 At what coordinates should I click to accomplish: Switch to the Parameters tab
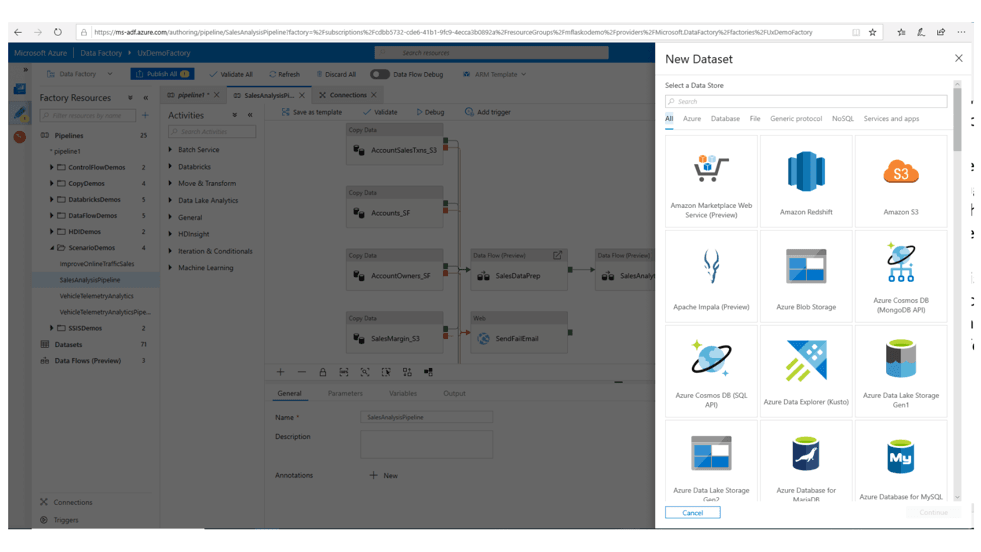tap(345, 393)
